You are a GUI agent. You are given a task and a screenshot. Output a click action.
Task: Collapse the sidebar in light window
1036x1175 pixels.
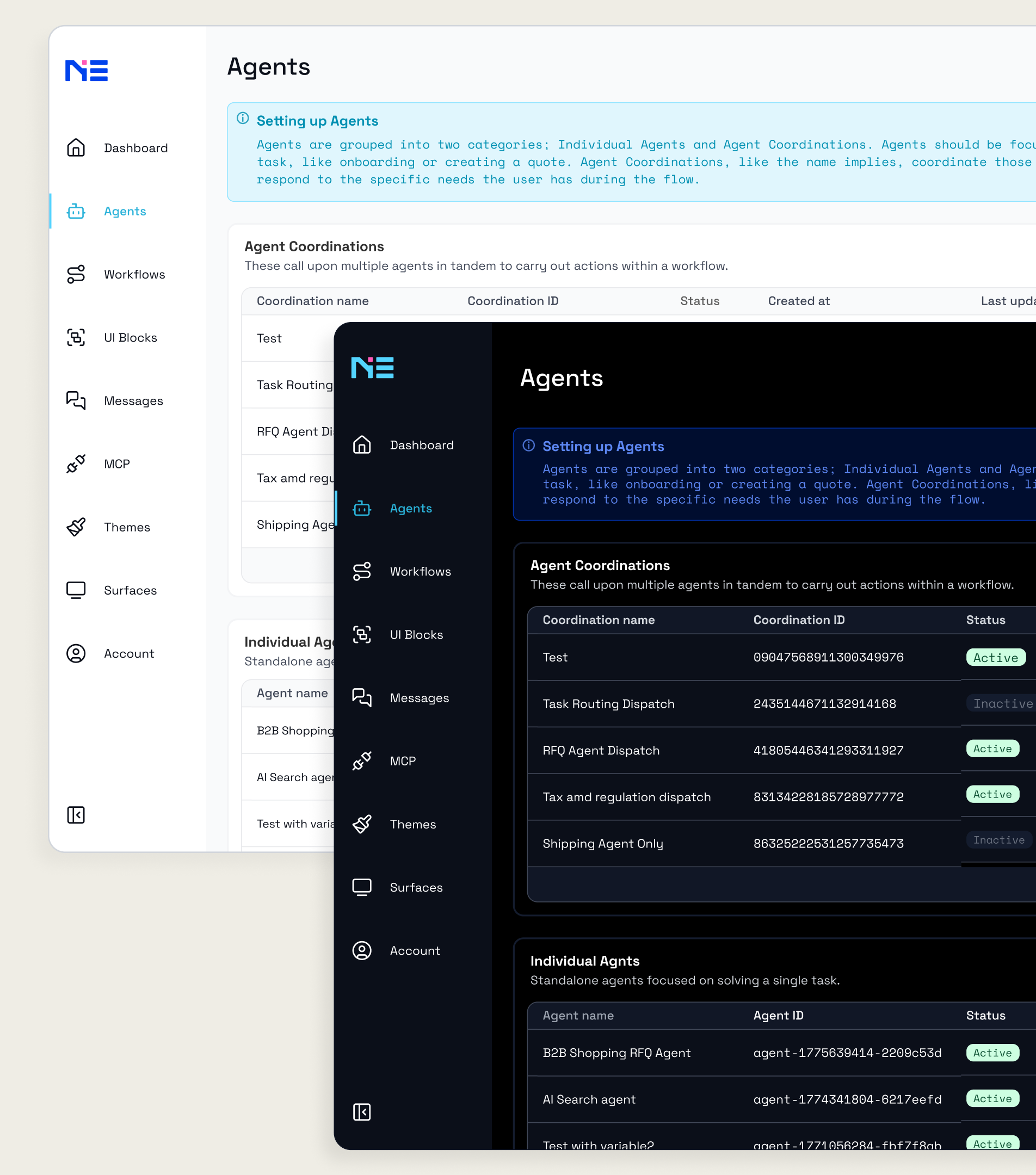pyautogui.click(x=76, y=814)
